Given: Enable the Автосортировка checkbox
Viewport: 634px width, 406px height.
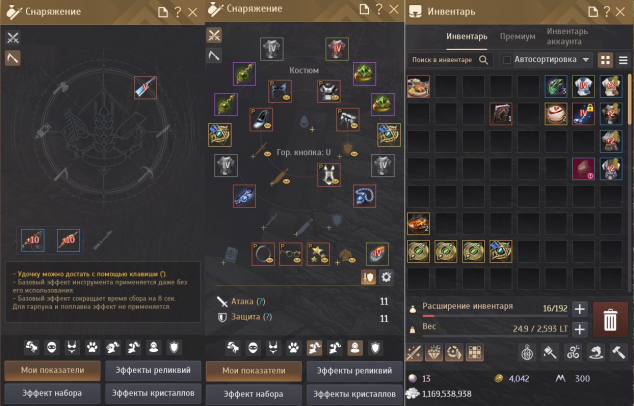Looking at the screenshot, I should 507,60.
